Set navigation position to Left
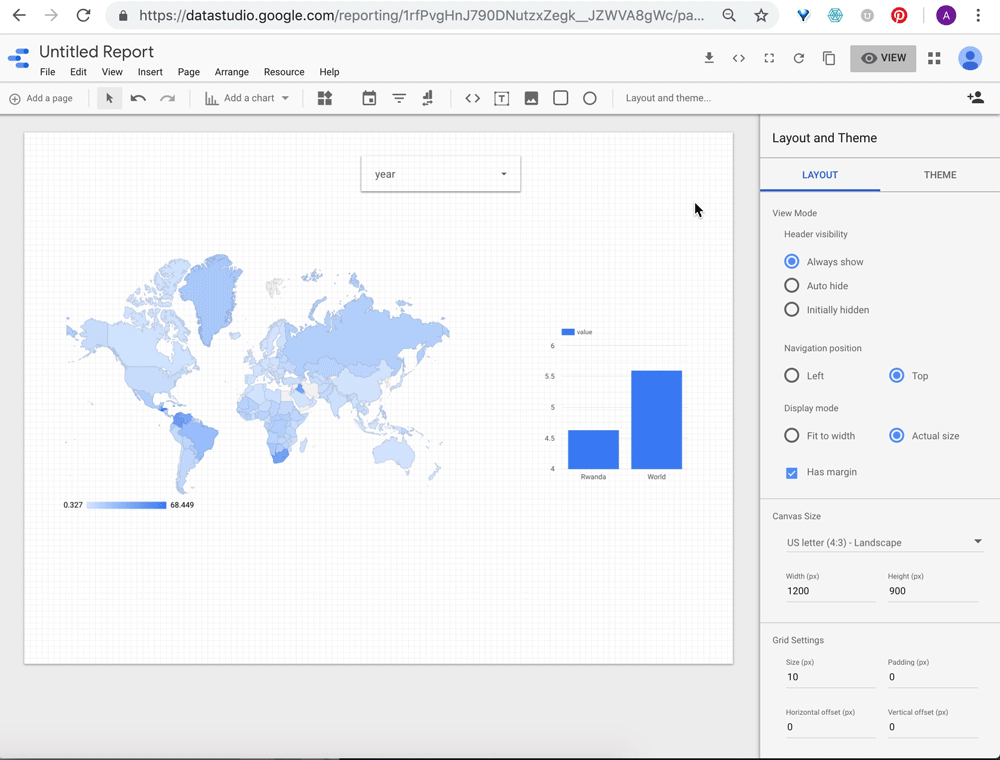 pyautogui.click(x=791, y=376)
